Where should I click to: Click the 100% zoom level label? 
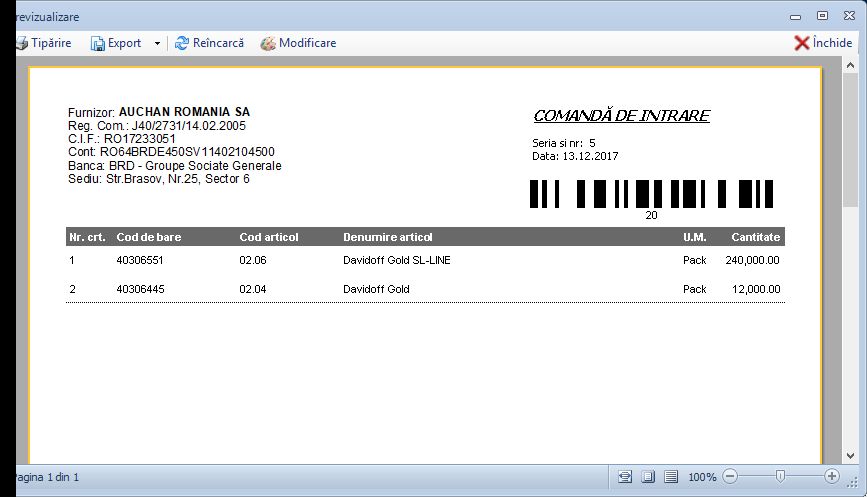coord(702,477)
